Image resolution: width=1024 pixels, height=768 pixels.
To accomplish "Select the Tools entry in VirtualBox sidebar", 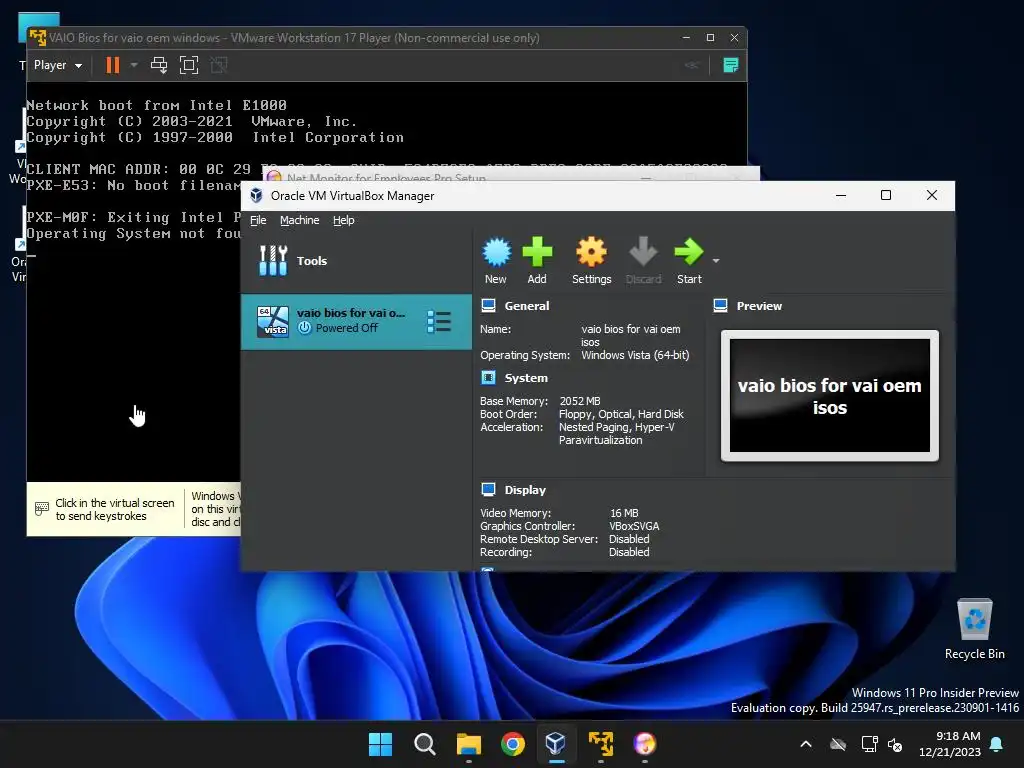I will 357,261.
